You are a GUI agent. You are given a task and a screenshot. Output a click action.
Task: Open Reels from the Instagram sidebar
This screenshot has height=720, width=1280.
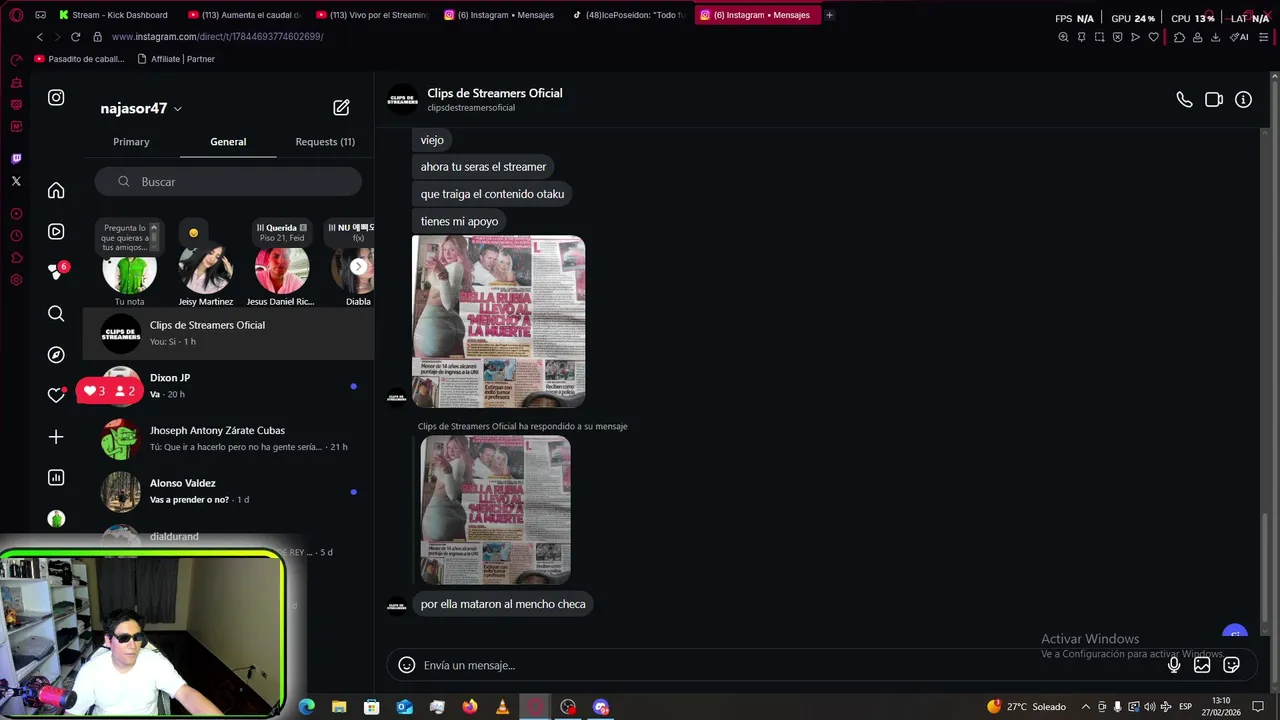pos(56,231)
